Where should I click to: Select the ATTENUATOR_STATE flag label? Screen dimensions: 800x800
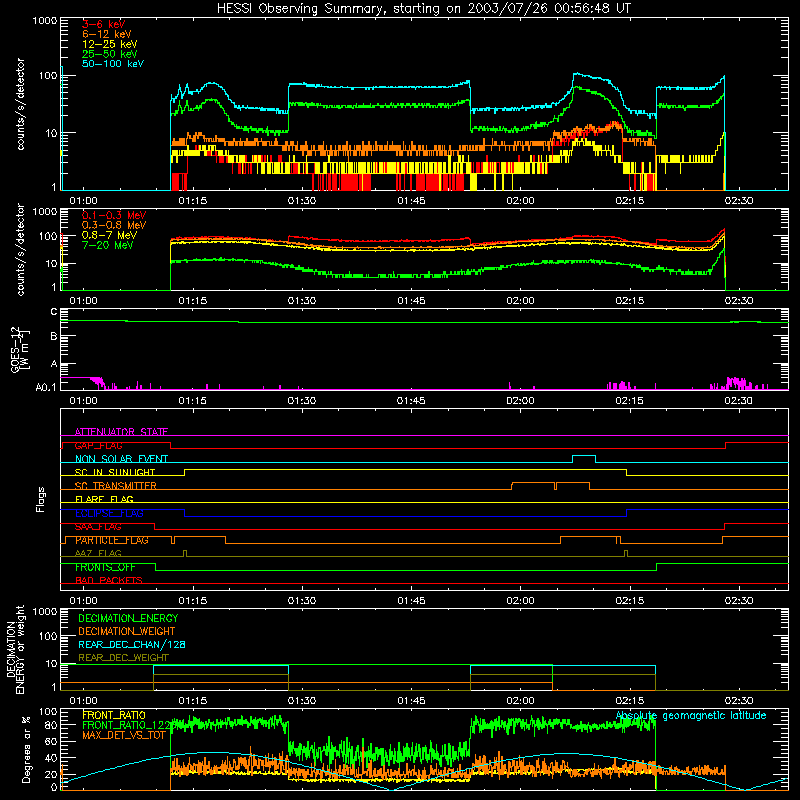tap(121, 432)
